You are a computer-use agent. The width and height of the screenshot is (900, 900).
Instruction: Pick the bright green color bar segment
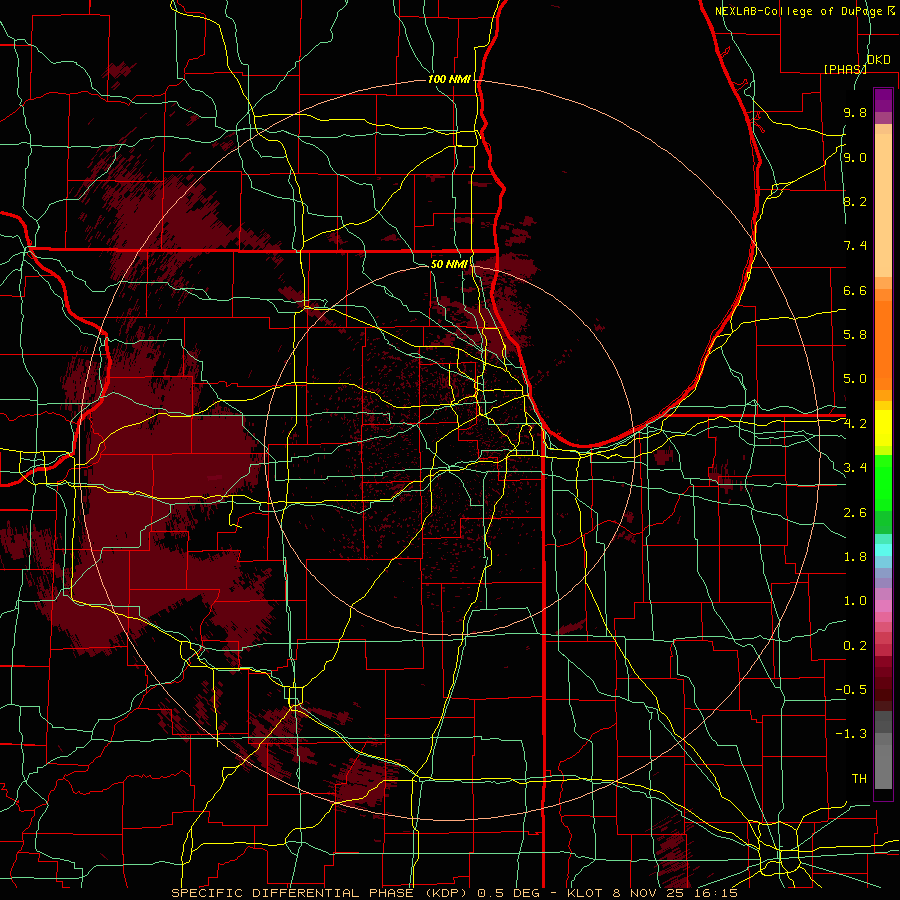point(883,484)
